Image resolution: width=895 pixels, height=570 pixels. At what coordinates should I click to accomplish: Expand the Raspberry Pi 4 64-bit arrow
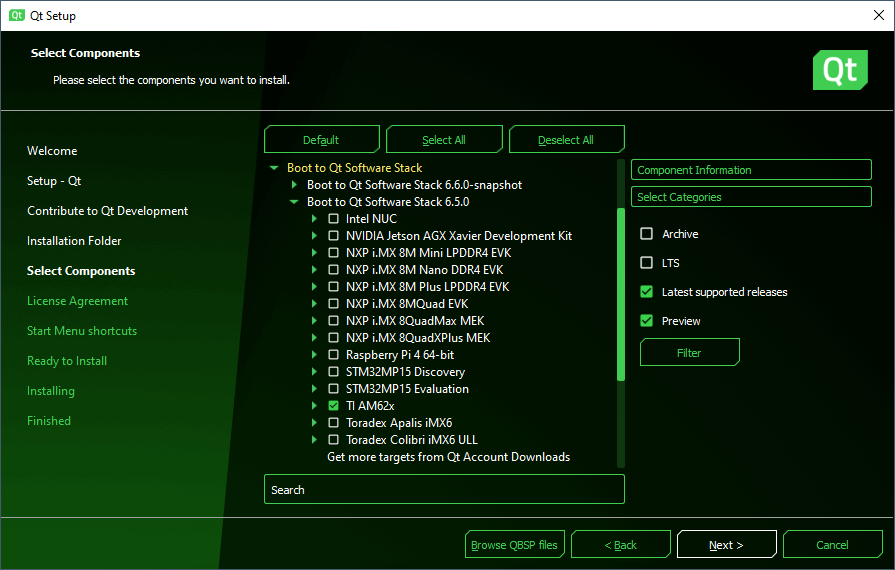click(x=314, y=355)
